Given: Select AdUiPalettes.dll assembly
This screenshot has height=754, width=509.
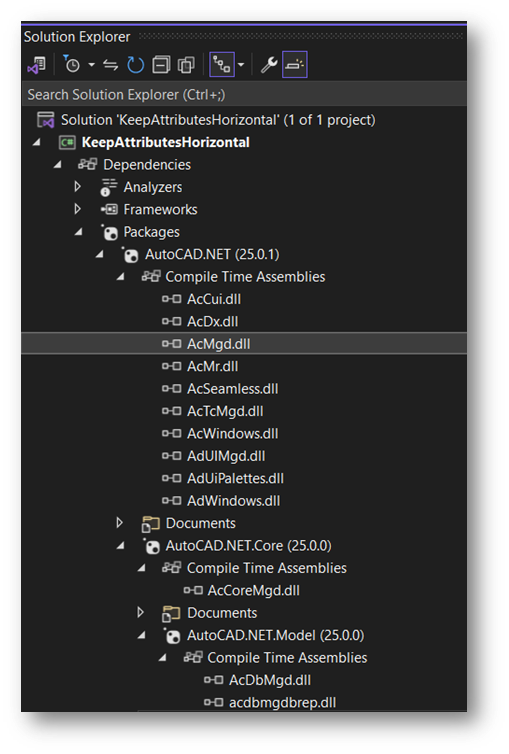Looking at the screenshot, I should coord(236,478).
